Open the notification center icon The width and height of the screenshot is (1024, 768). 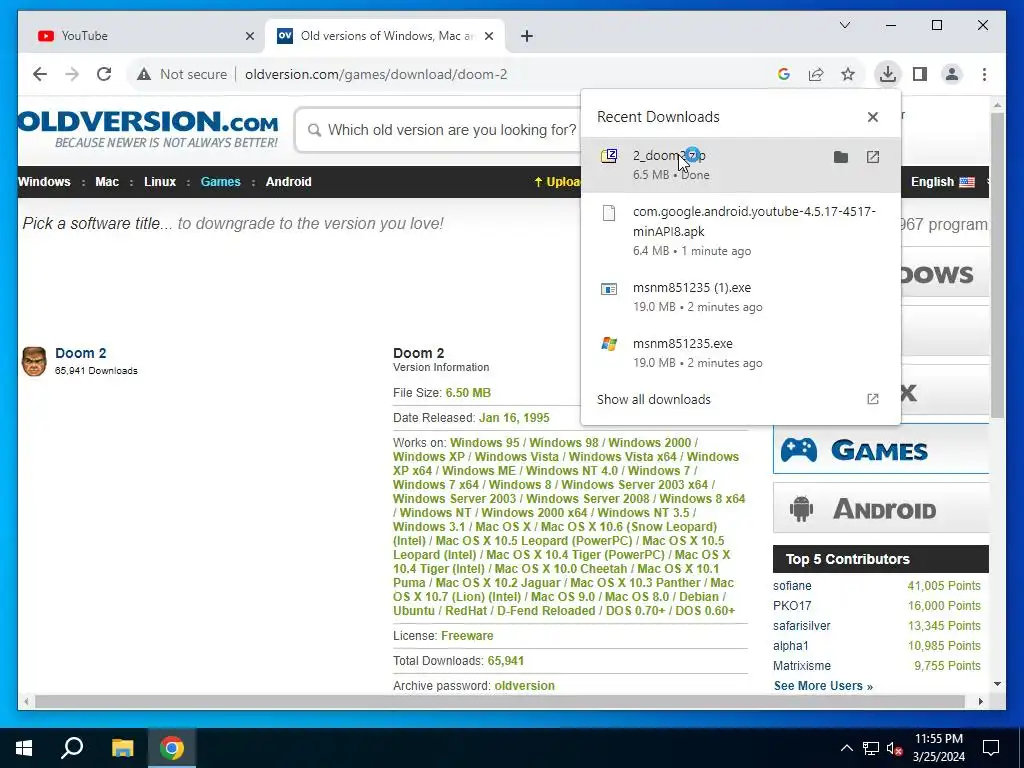[x=991, y=748]
